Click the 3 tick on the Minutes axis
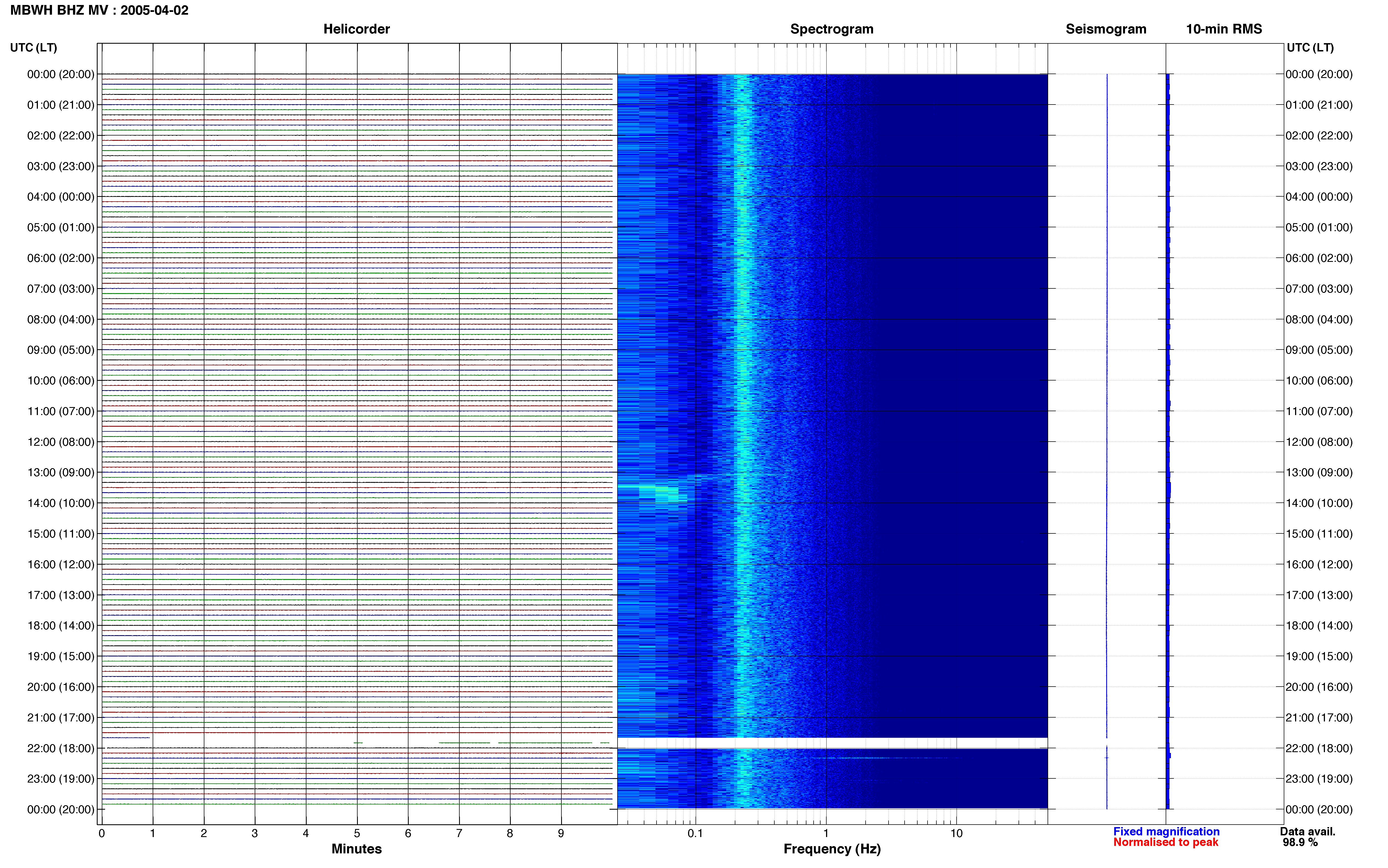This screenshot has height=868, width=1388. click(255, 833)
